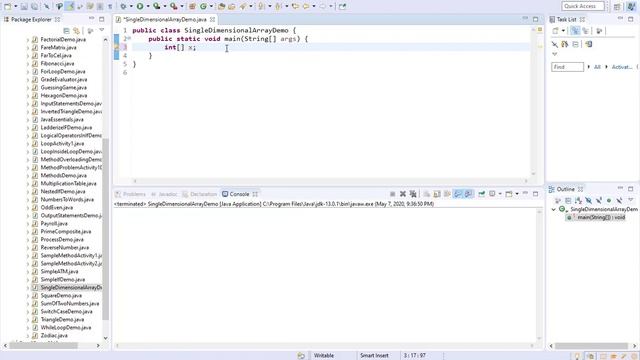This screenshot has height=360, width=640.
Task: Toggle Categorized view in Task List
Action: (575, 31)
